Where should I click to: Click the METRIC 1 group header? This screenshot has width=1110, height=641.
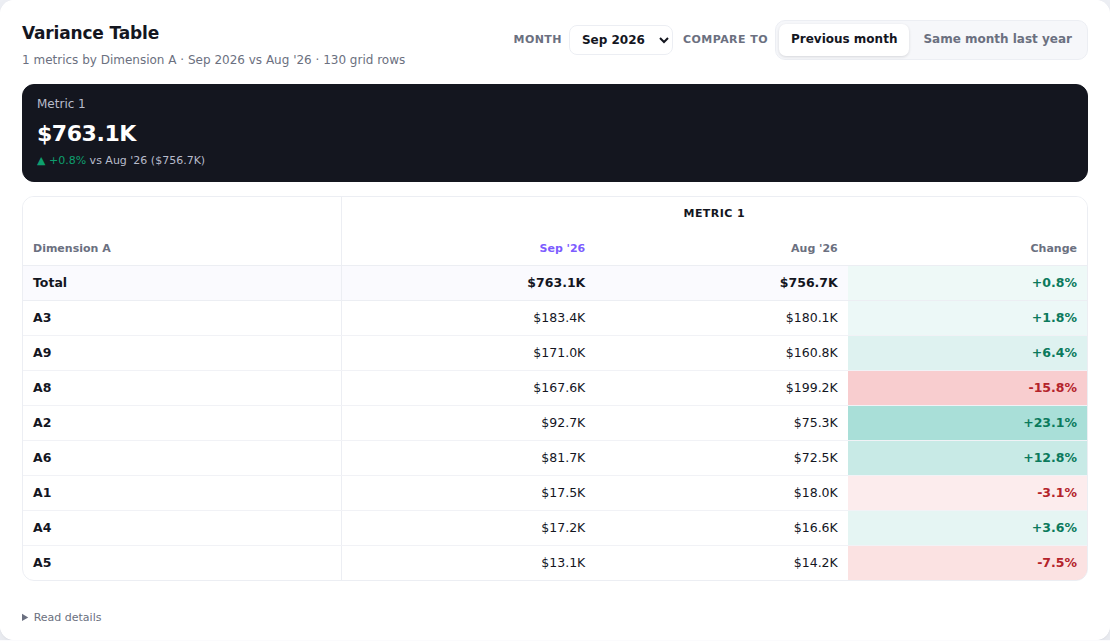[714, 213]
